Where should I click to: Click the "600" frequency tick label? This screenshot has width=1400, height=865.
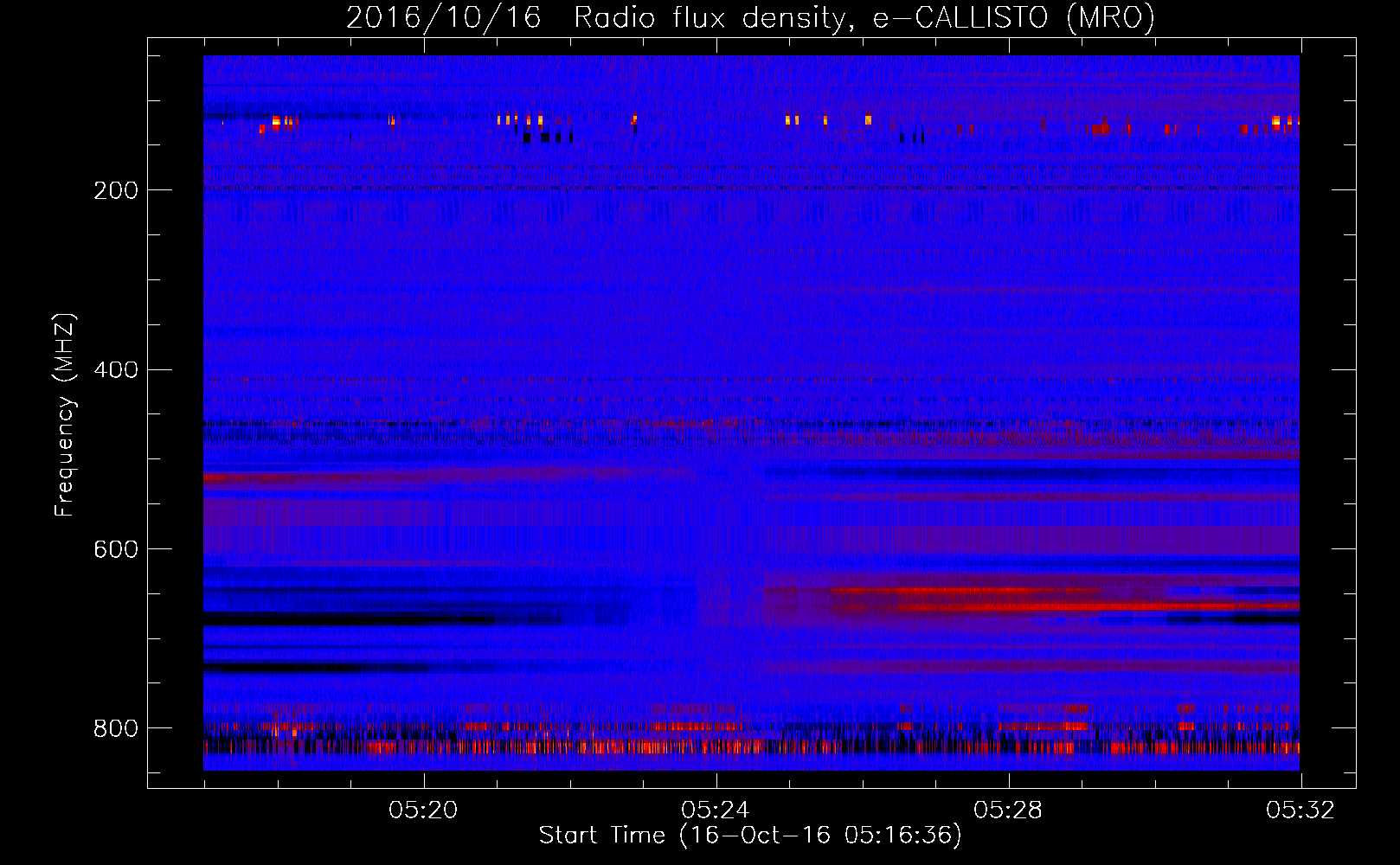116,550
